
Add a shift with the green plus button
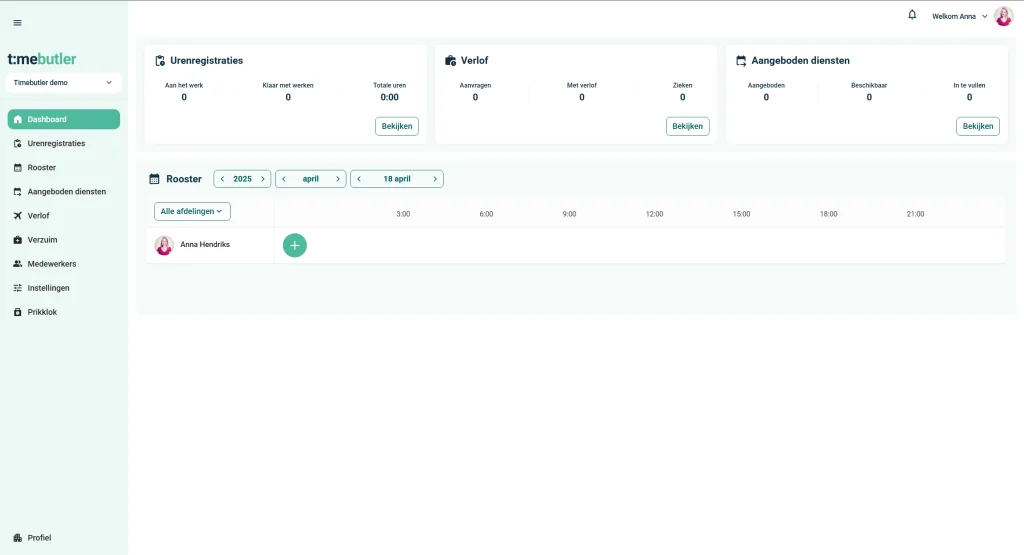[295, 246]
